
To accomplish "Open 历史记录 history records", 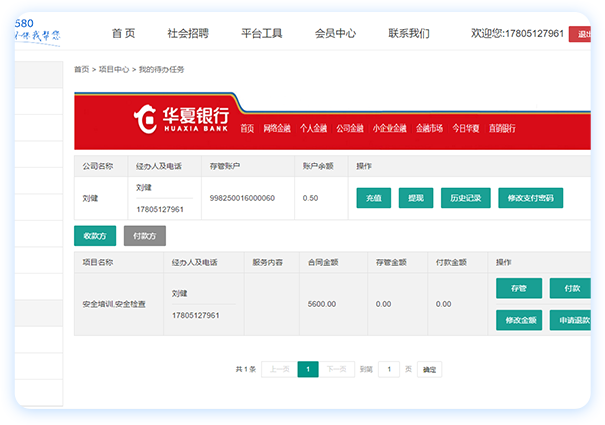I will pos(465,198).
